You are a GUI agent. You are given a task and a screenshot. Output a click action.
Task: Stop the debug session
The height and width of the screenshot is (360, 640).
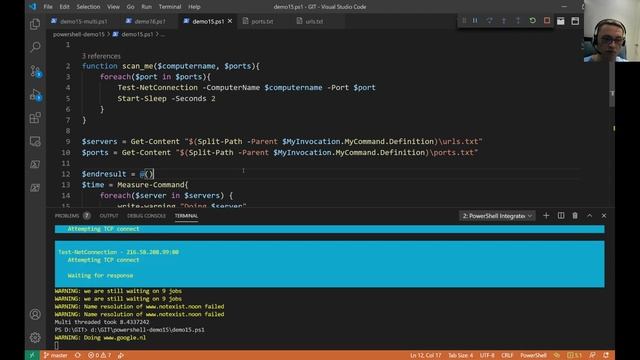click(547, 20)
